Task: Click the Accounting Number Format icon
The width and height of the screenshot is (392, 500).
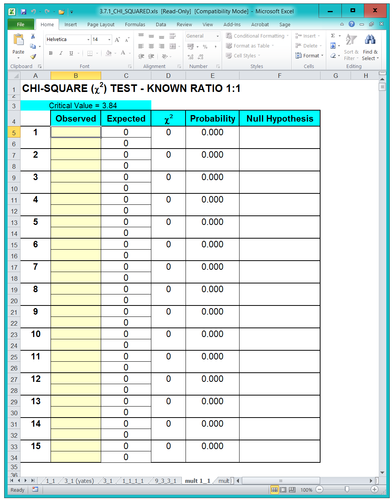Action: (190, 46)
